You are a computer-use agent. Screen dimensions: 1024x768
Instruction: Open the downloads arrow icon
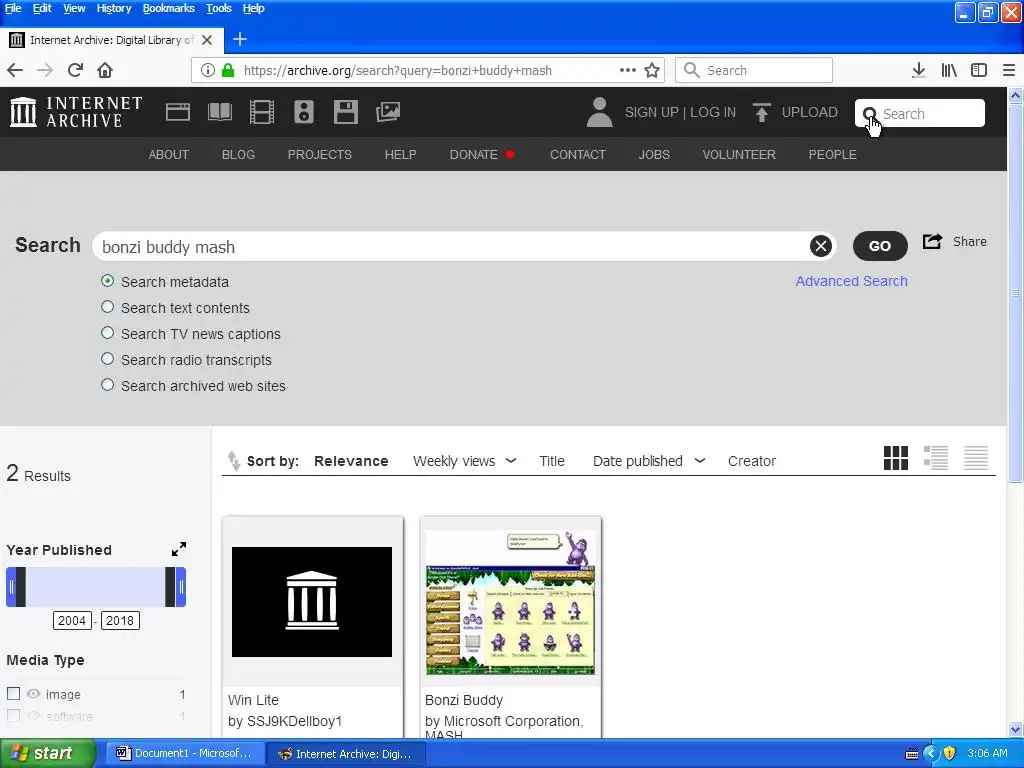click(x=919, y=70)
